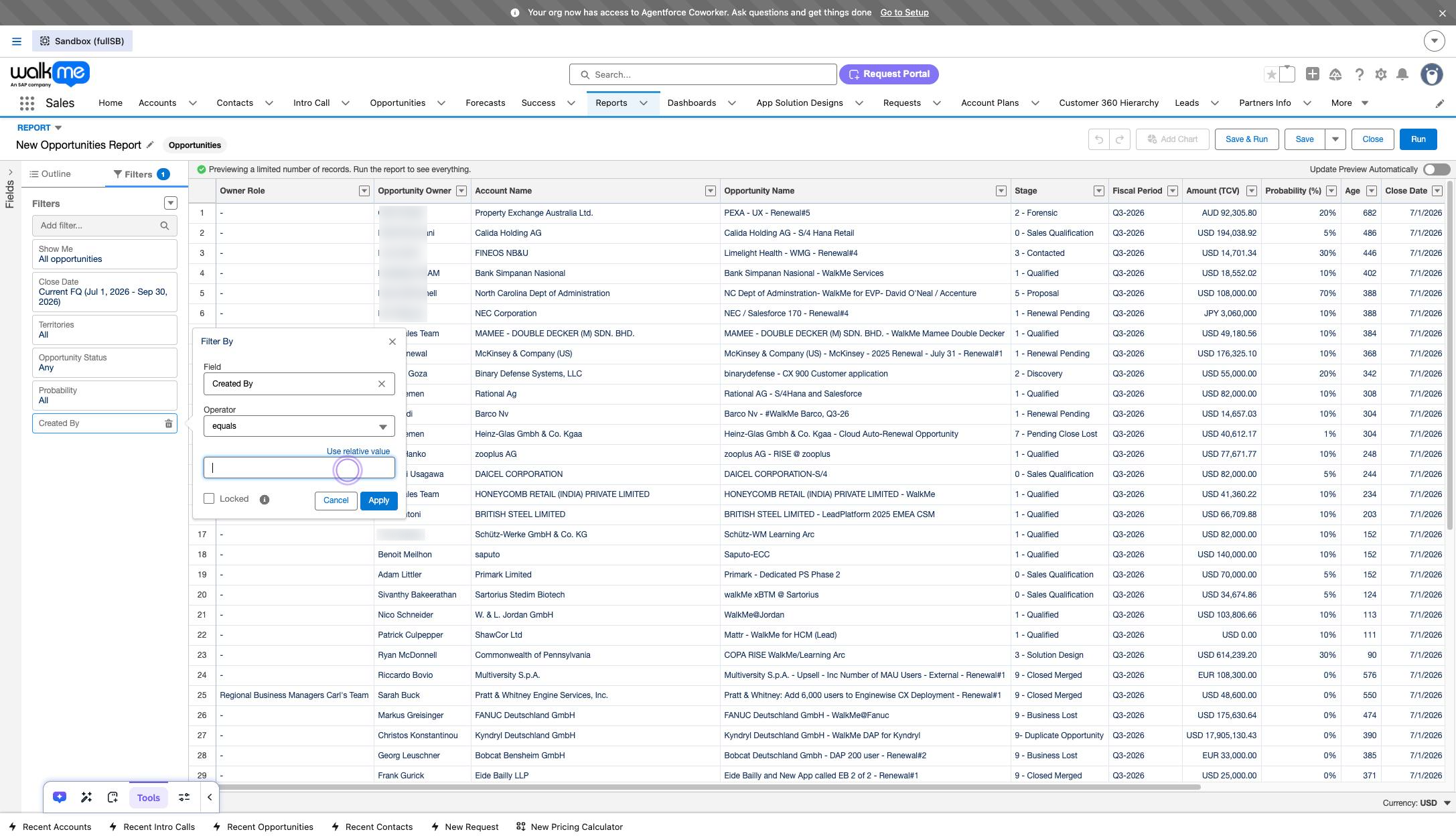Expand the More navigation menu

(x=1350, y=103)
